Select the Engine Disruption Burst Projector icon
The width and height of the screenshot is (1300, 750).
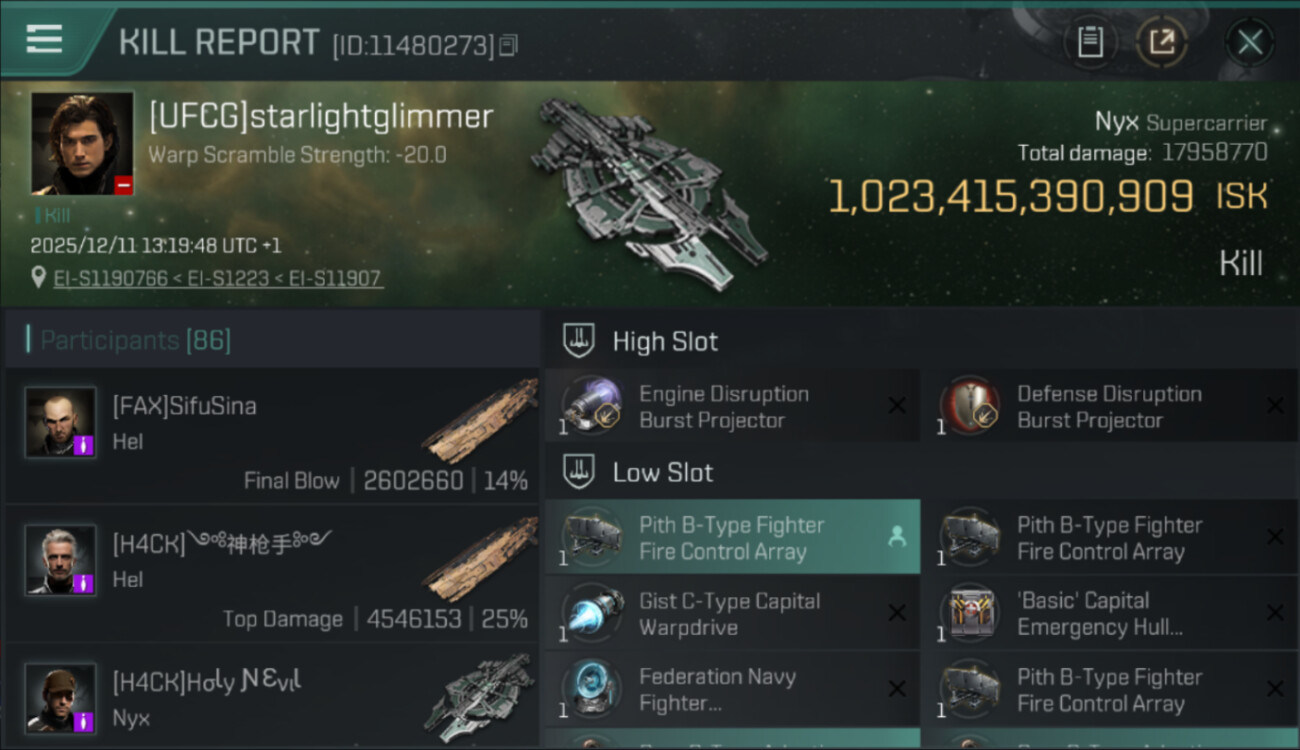(x=591, y=406)
